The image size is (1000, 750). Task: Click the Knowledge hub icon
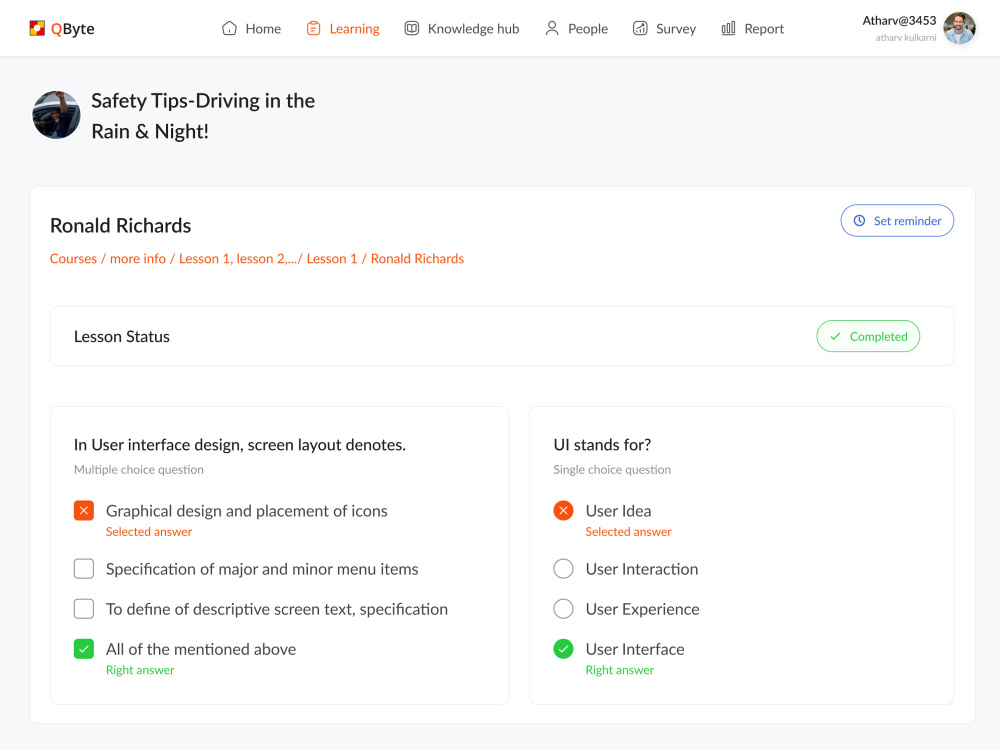411,28
